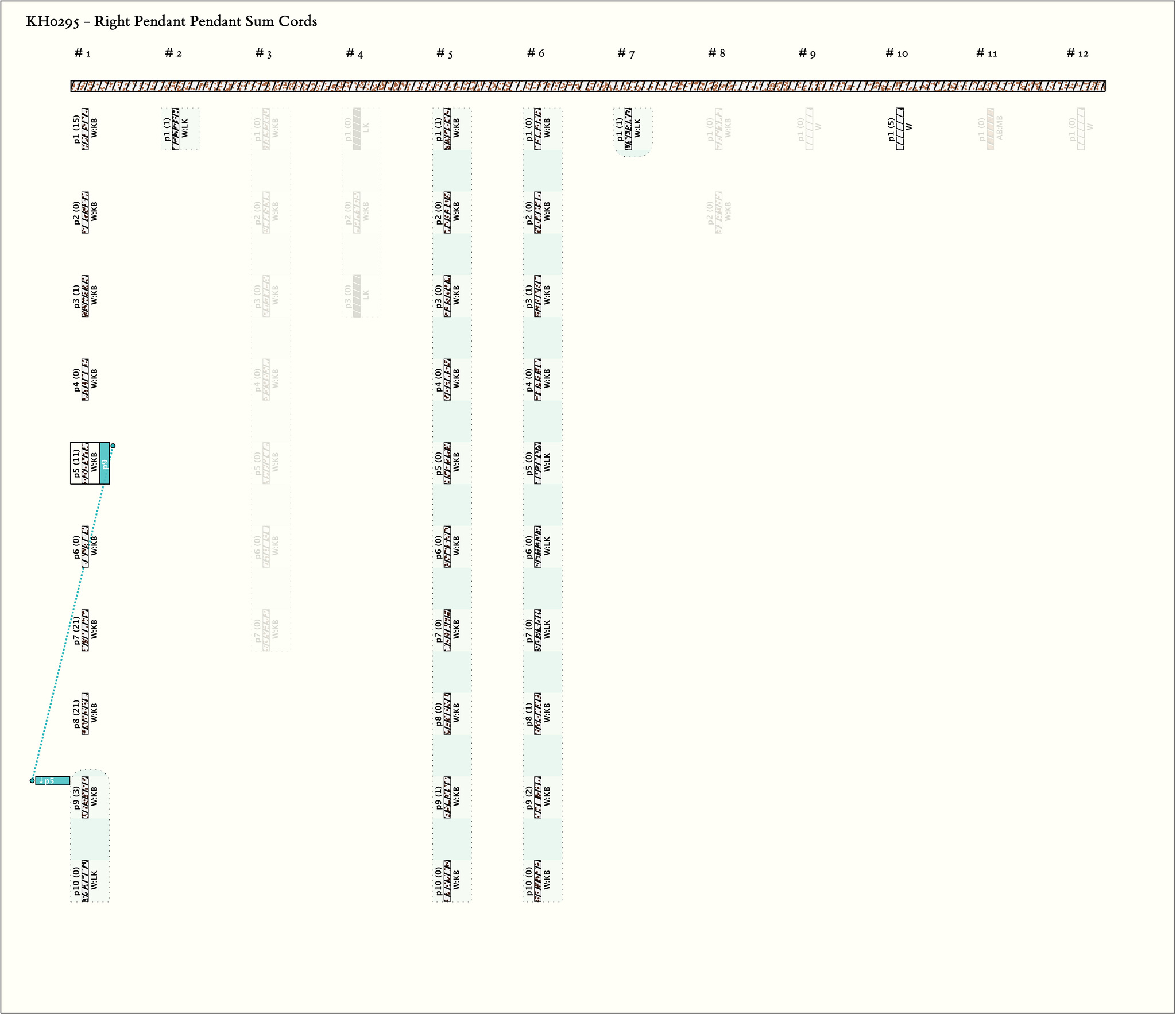Click the p3 (1) cord in column #6

pos(538,296)
